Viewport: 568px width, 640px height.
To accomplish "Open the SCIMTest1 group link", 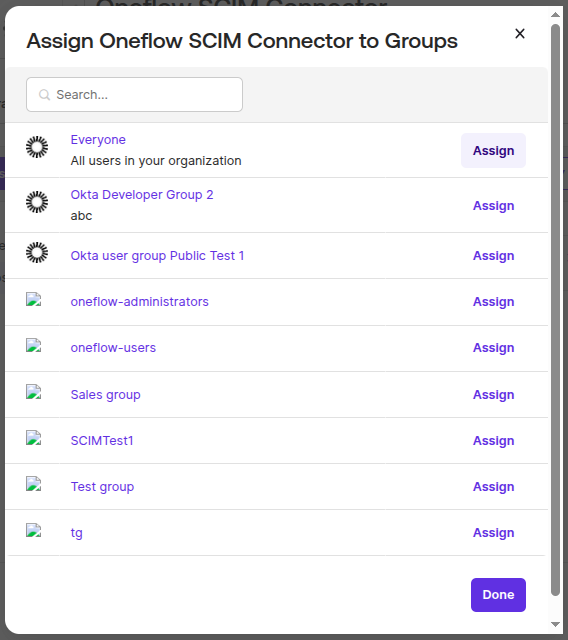I will coord(102,441).
